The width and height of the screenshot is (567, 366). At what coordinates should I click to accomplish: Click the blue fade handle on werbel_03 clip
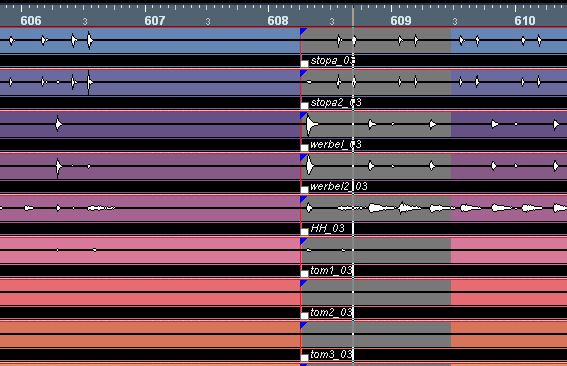[x=303, y=115]
